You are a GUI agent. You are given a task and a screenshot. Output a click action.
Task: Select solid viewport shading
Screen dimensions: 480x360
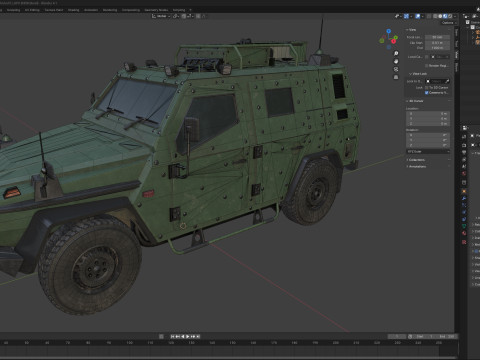coord(440,16)
